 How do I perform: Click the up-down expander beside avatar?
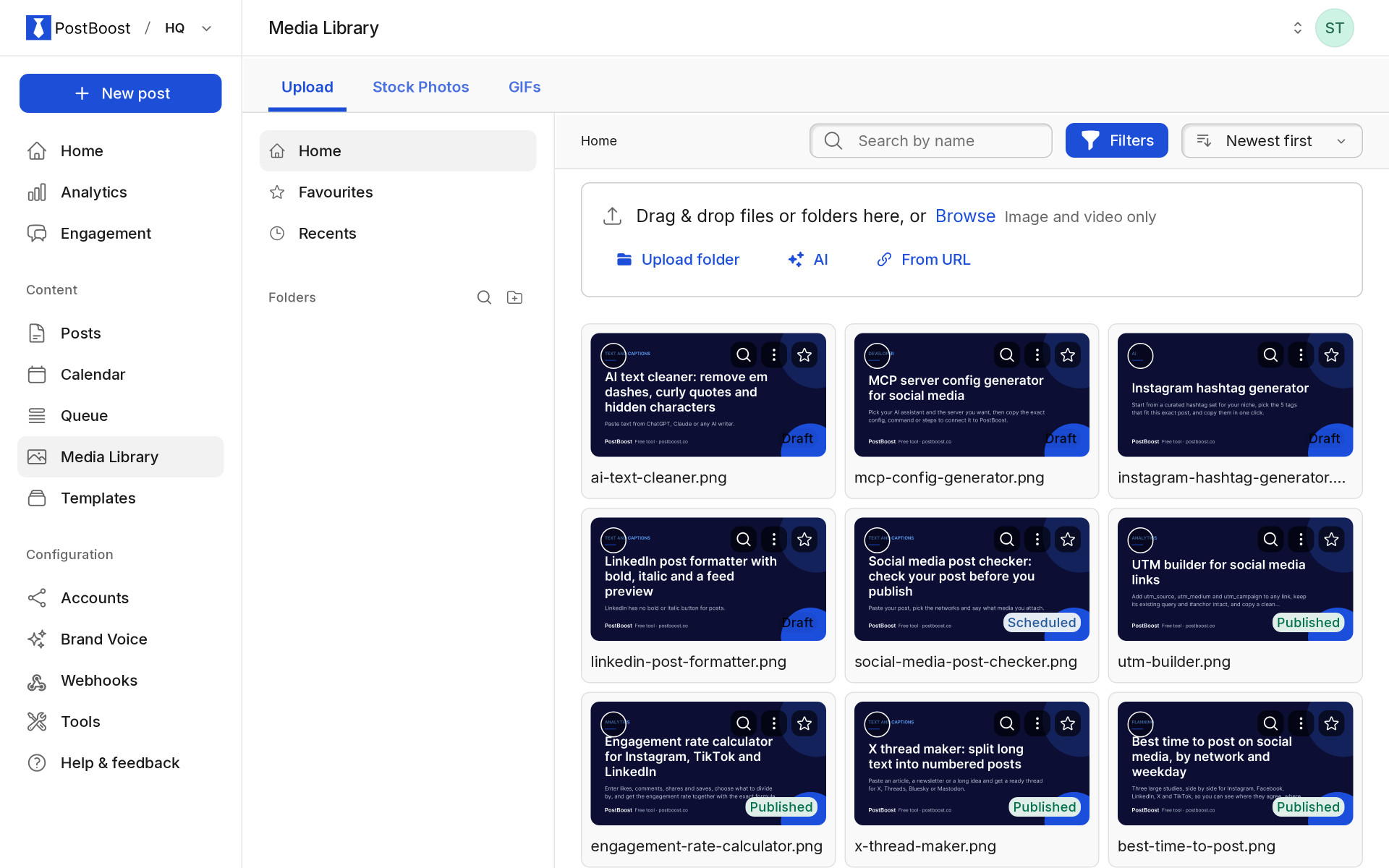click(1297, 27)
